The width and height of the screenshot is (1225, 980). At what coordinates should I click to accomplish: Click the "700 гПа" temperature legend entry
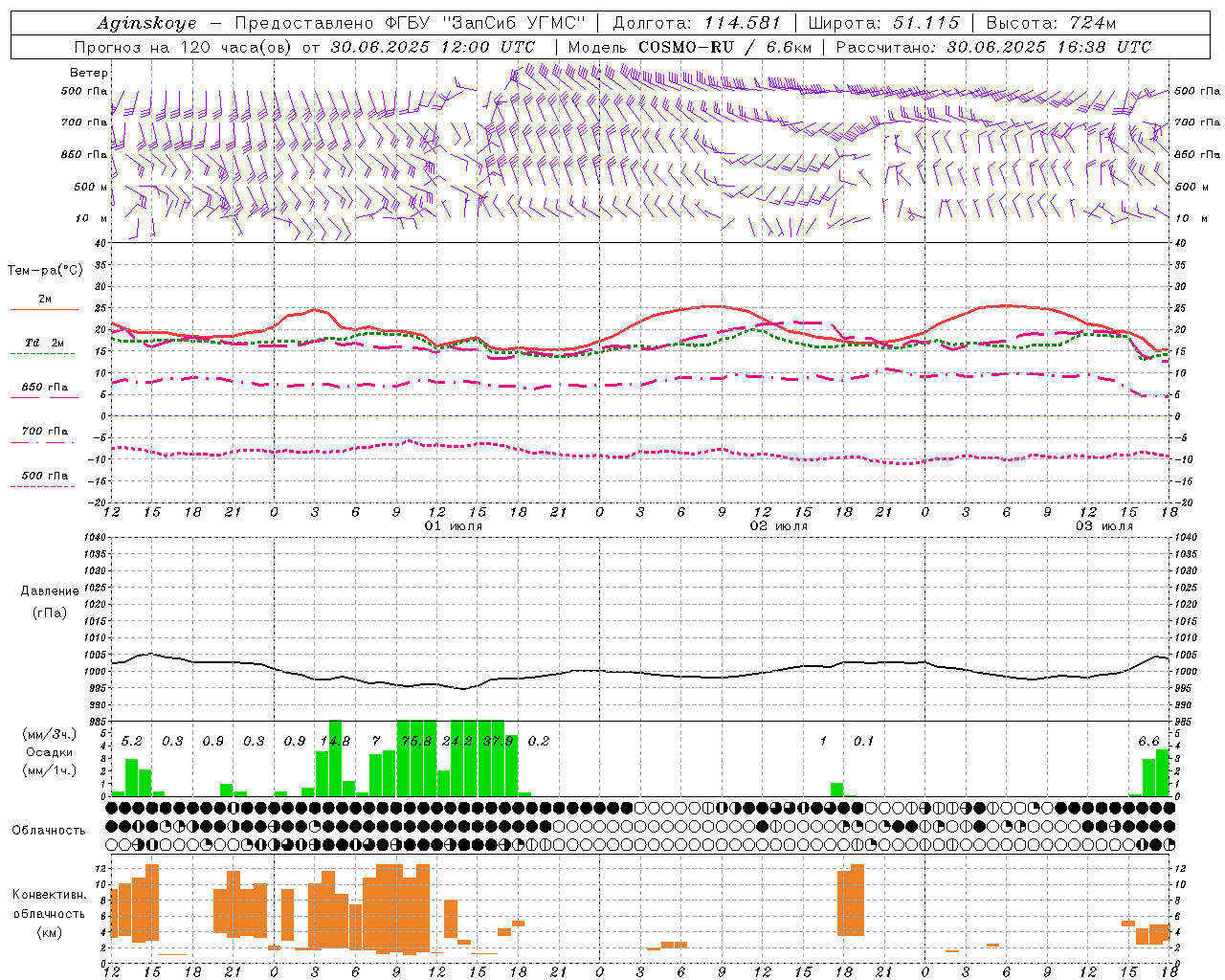point(45,432)
